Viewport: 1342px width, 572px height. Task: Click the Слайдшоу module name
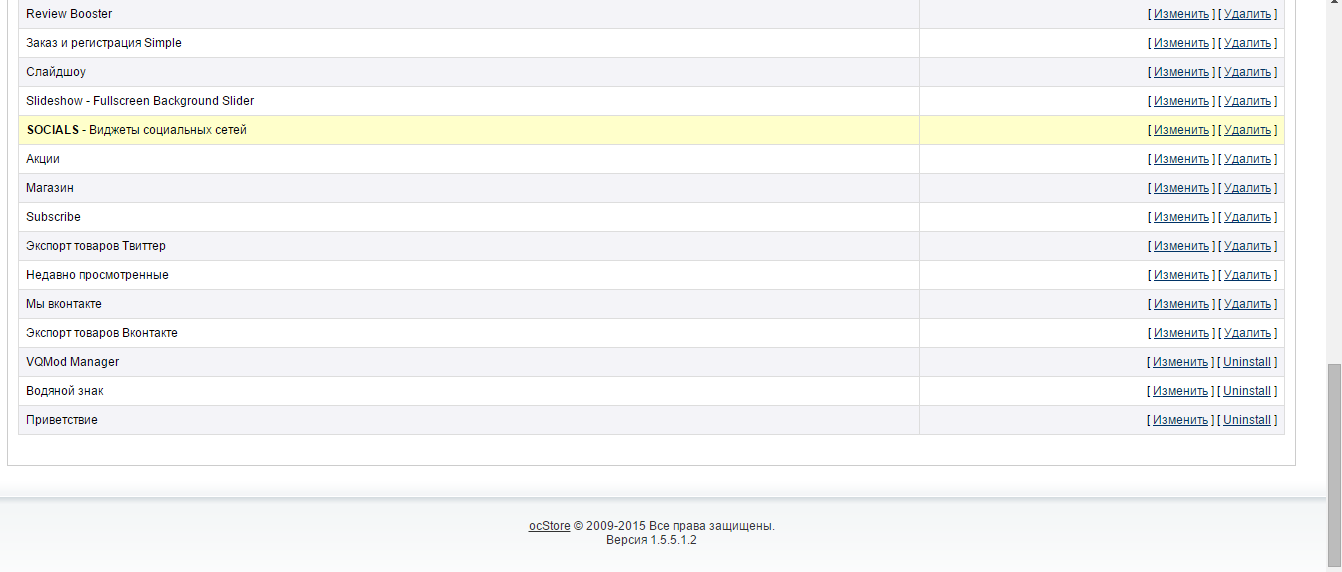pyautogui.click(x=56, y=72)
